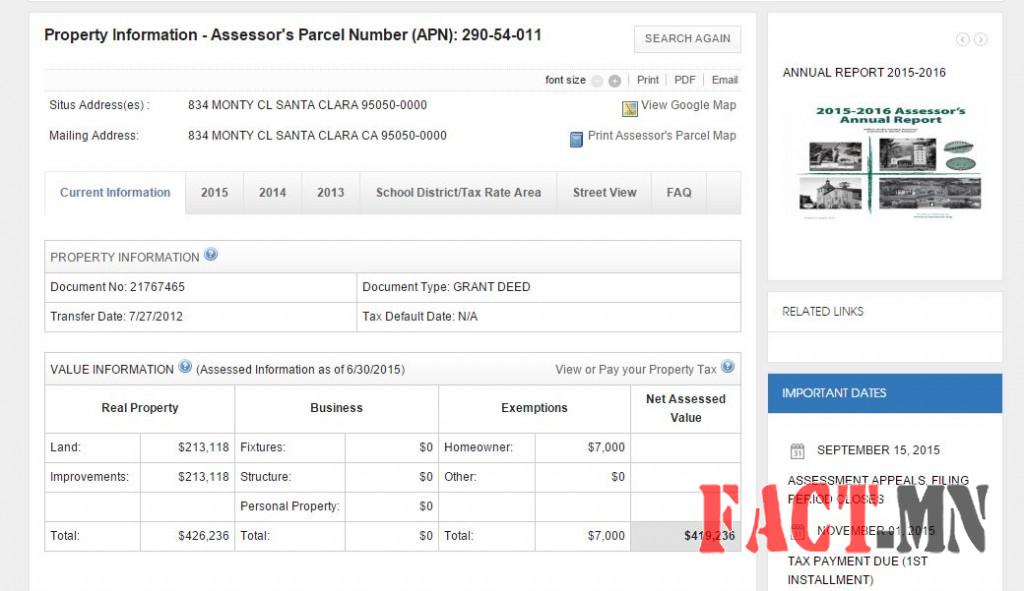The width and height of the screenshot is (1024, 591).
Task: Open help icon beside Property Information
Action: [x=211, y=255]
